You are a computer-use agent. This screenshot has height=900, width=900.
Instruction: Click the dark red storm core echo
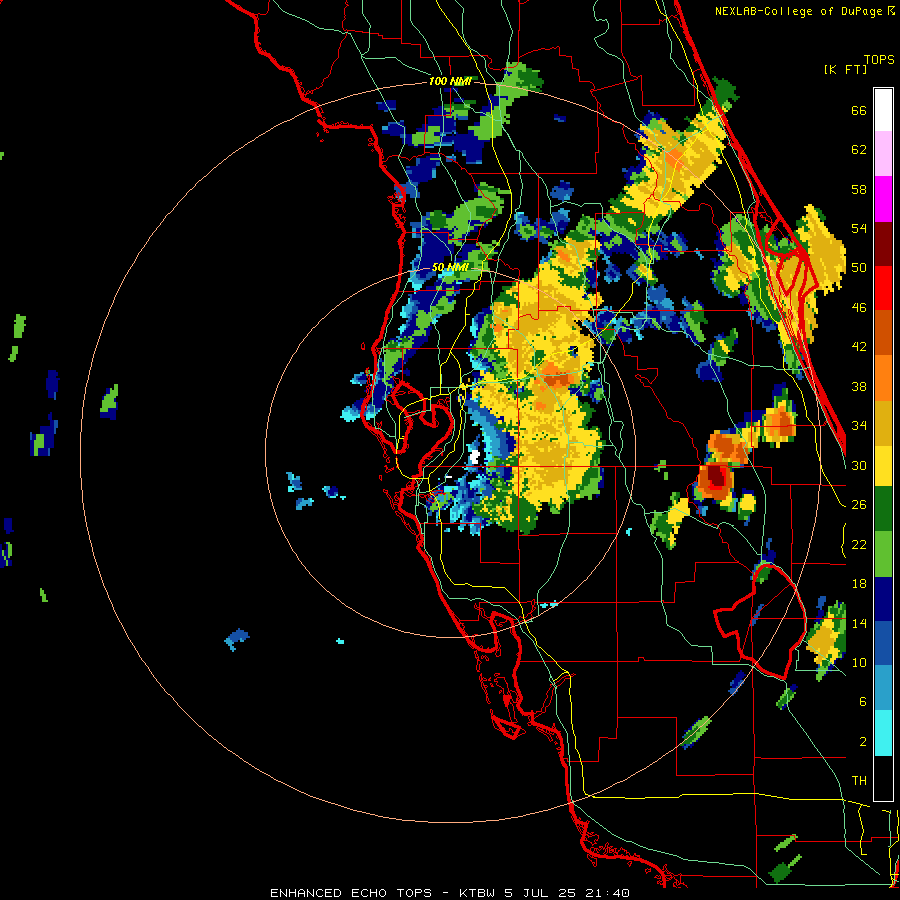[x=716, y=475]
